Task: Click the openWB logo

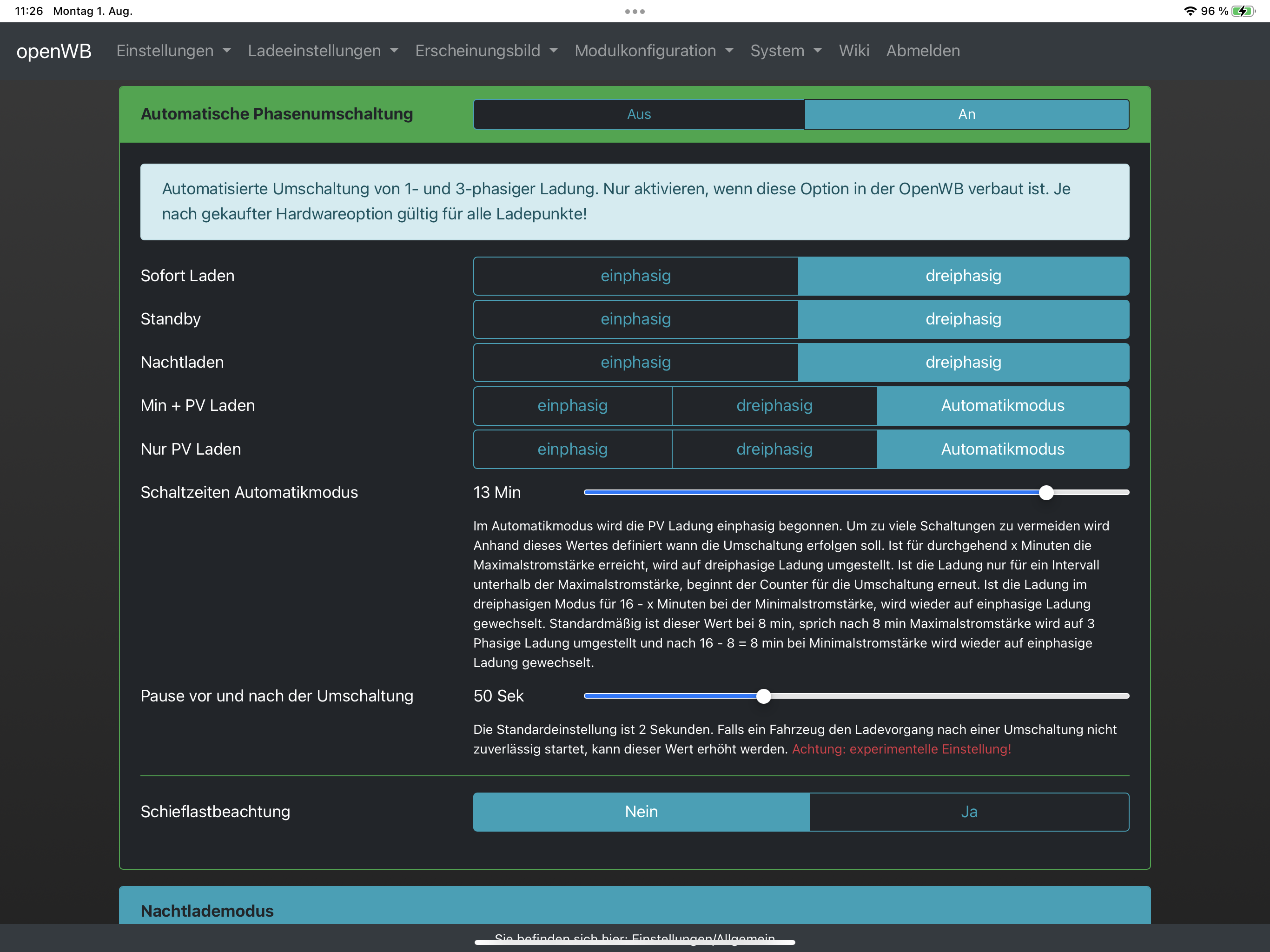Action: click(54, 51)
